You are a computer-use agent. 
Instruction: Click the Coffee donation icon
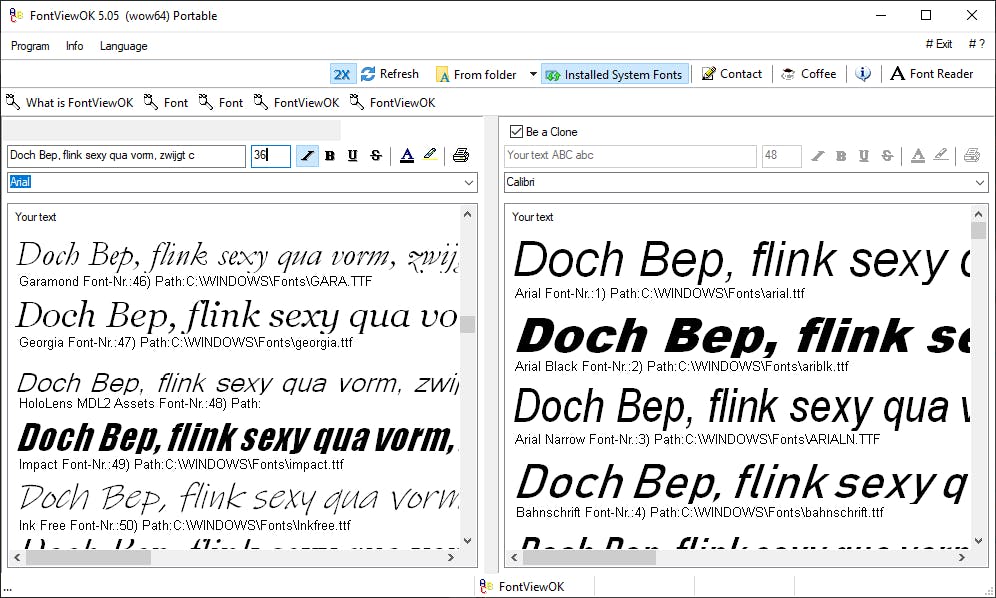(809, 73)
